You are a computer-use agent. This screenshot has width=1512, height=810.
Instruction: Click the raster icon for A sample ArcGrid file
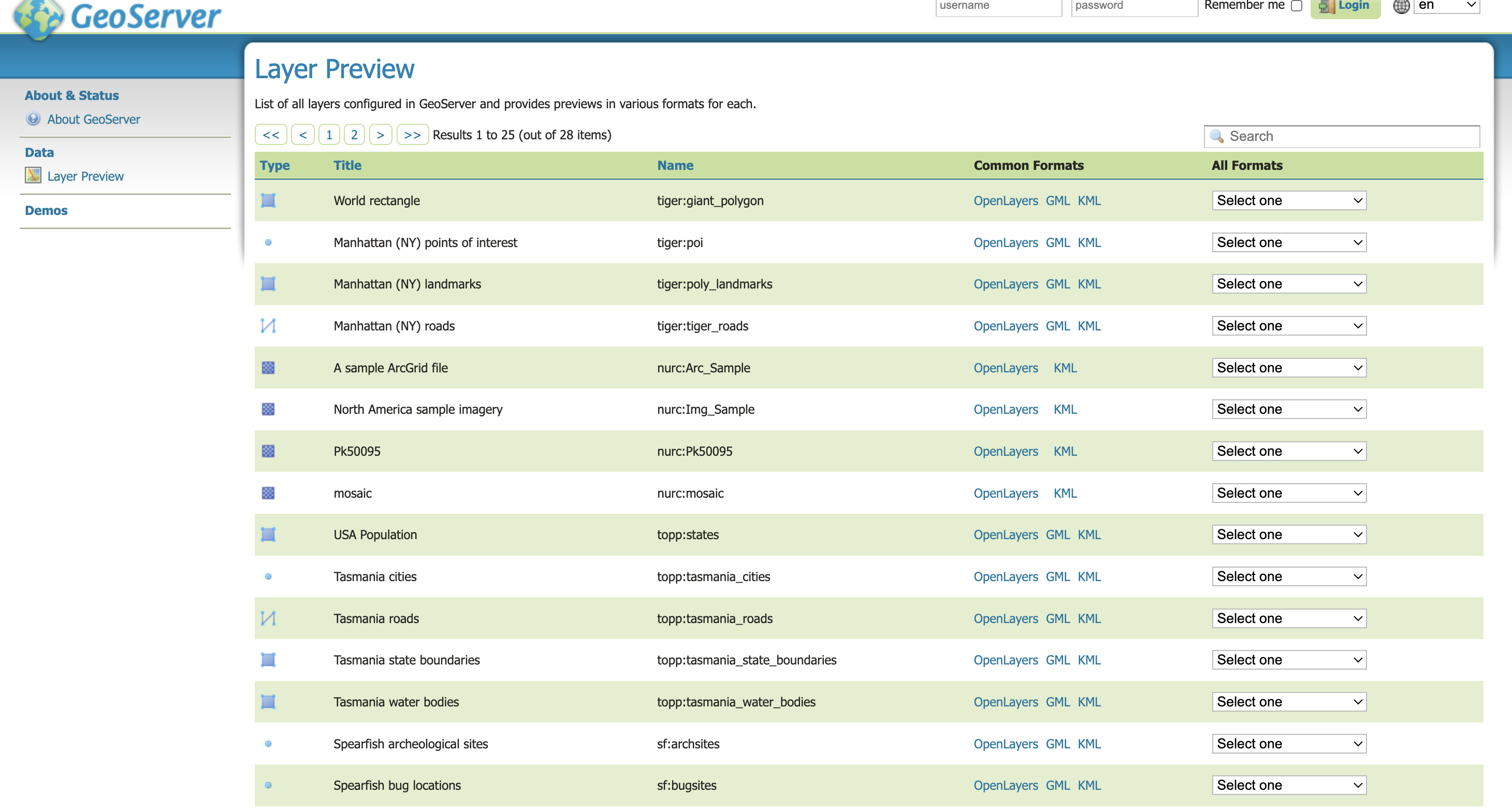coord(268,368)
